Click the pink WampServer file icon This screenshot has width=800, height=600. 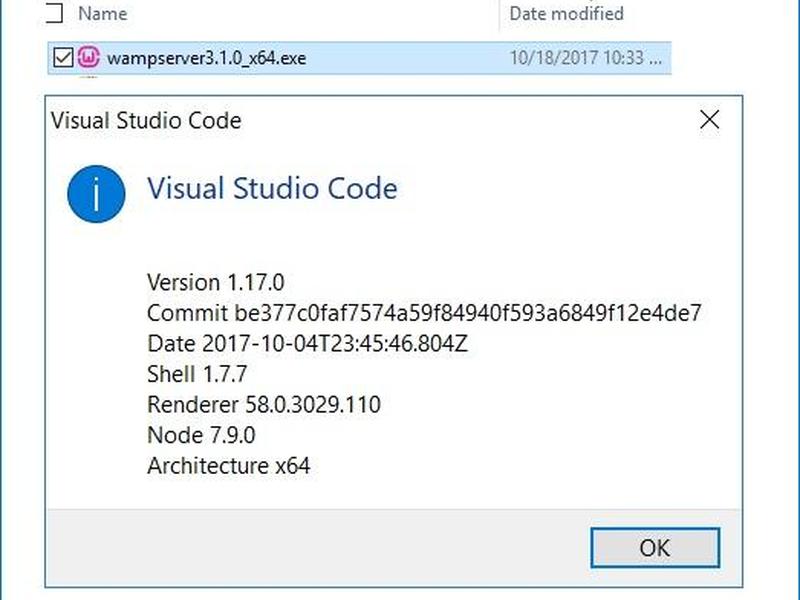(88, 58)
